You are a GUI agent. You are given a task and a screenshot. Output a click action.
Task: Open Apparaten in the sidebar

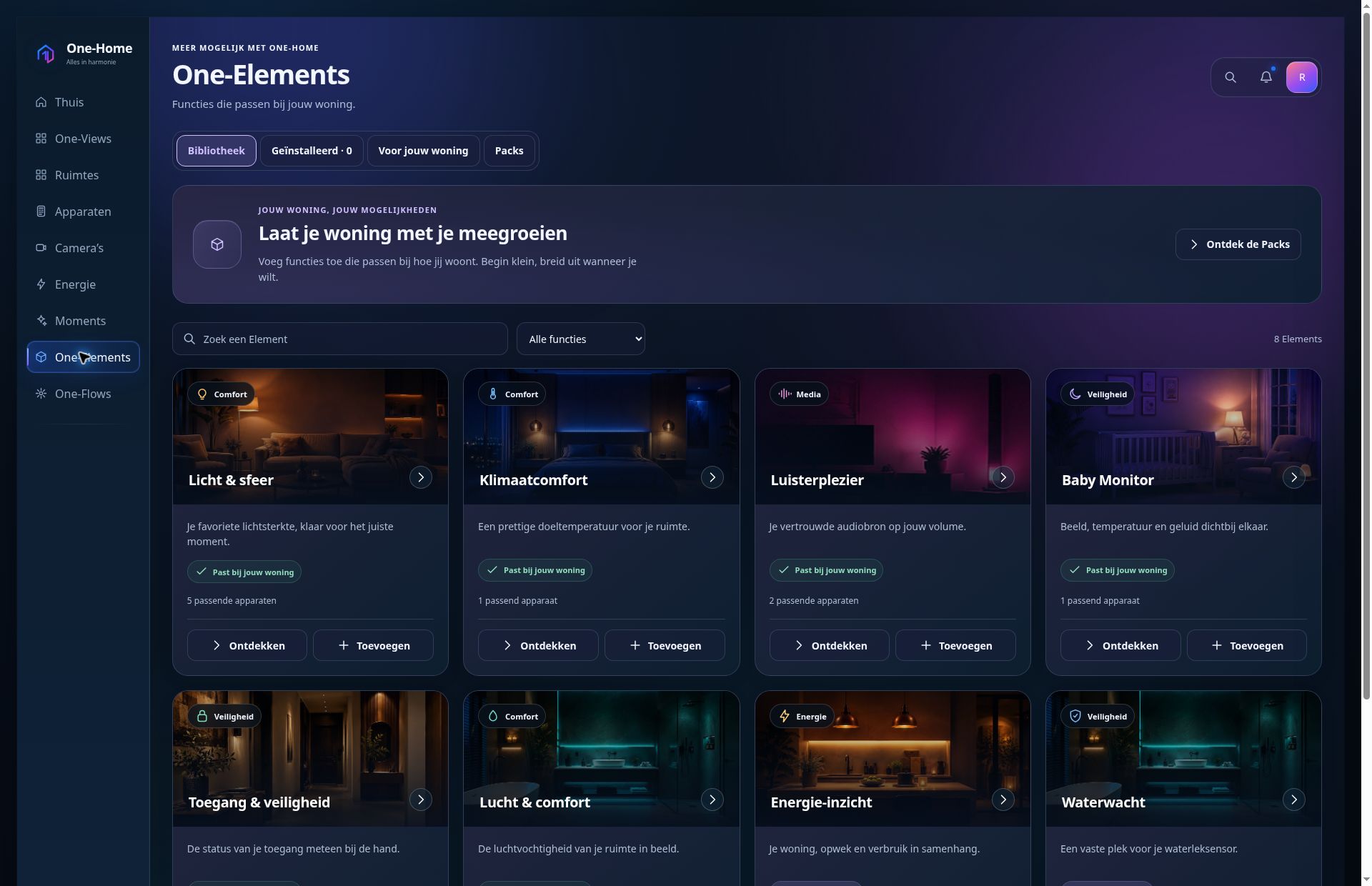83,211
